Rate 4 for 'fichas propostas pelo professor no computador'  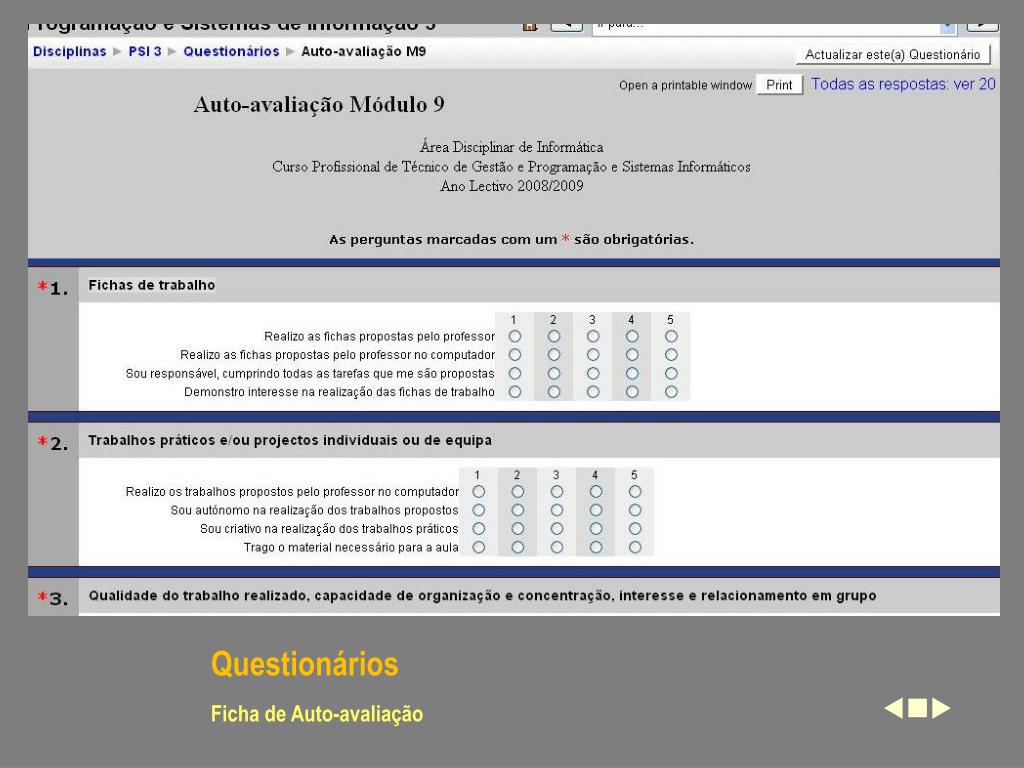pyautogui.click(x=632, y=355)
